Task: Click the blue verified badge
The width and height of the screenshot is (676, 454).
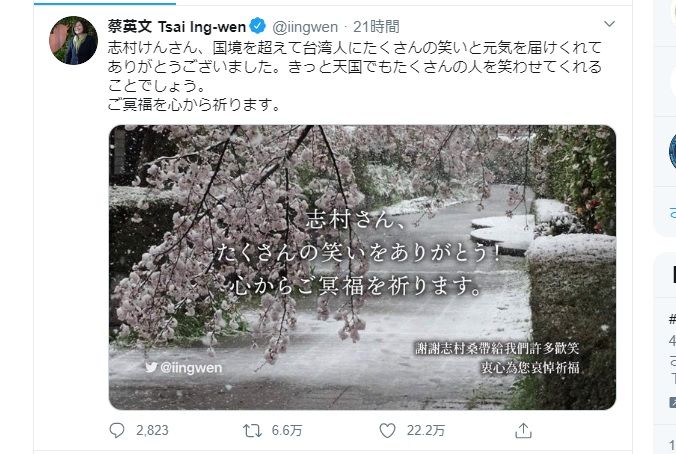Action: (x=258, y=27)
